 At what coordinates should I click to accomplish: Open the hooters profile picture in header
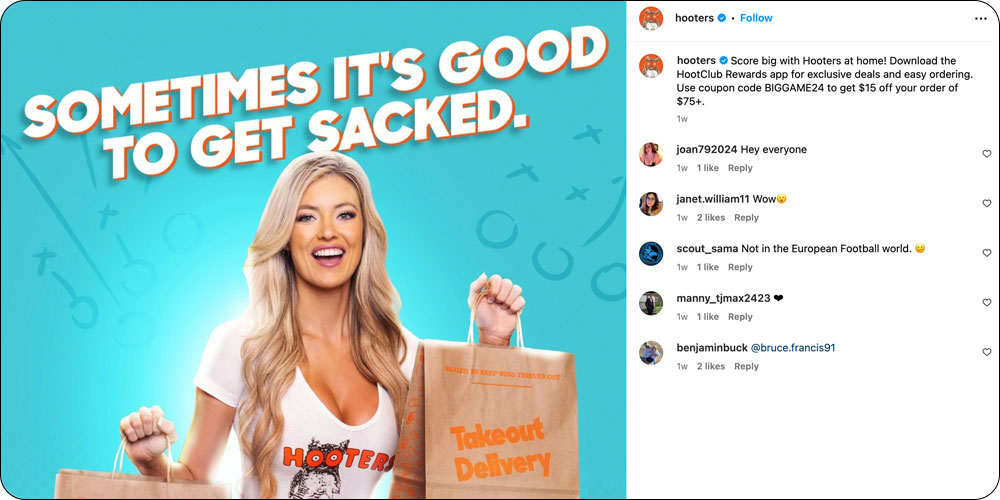tap(651, 18)
